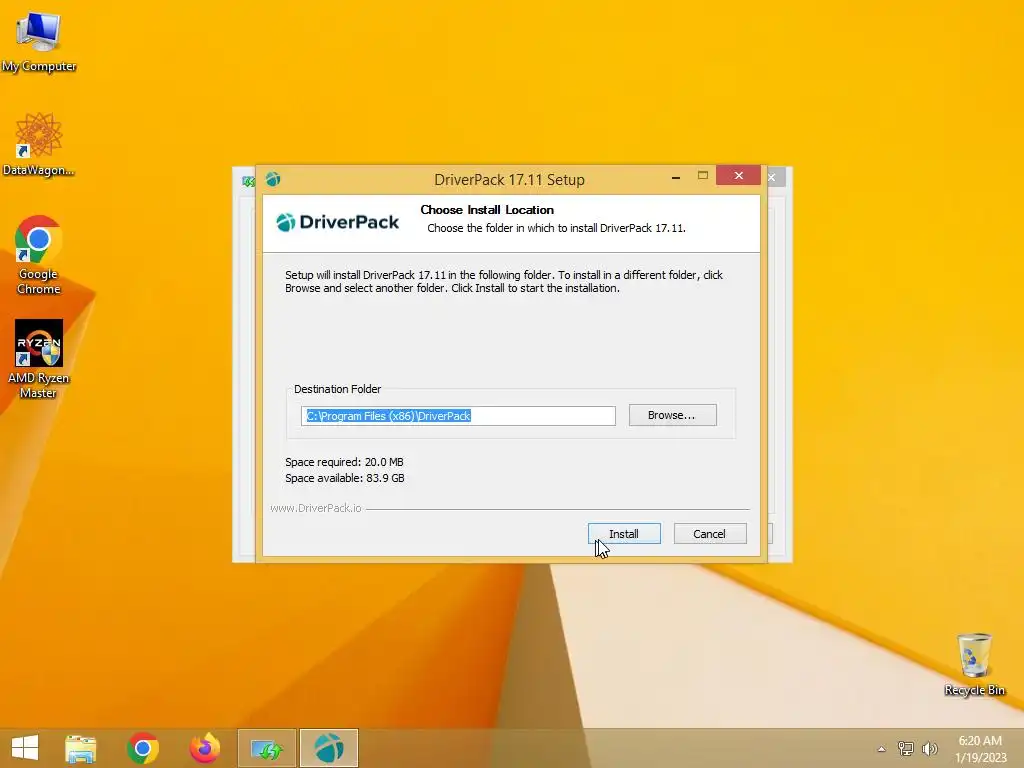Select the Google Chrome desktop shortcut
The height and width of the screenshot is (768, 1024).
coord(39,255)
